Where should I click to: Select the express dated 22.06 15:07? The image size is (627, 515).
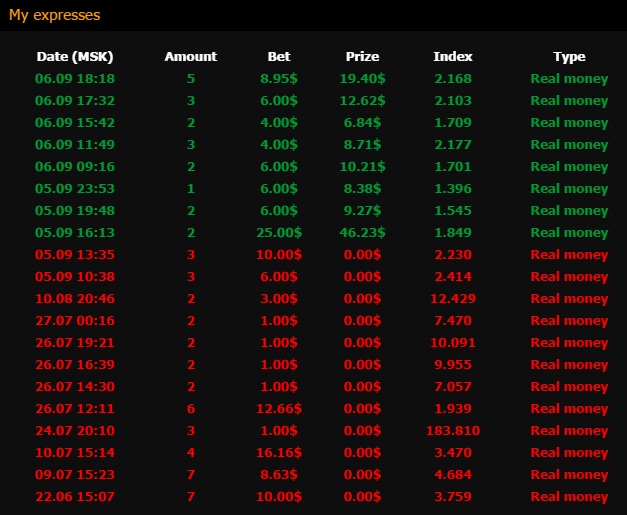[75, 497]
